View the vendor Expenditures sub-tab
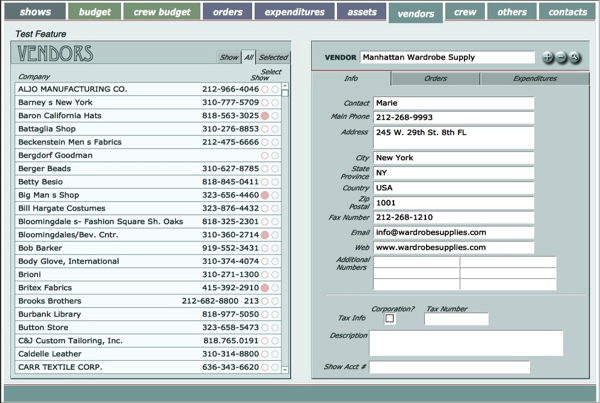Screen dimensions: 600x403 click(535, 78)
